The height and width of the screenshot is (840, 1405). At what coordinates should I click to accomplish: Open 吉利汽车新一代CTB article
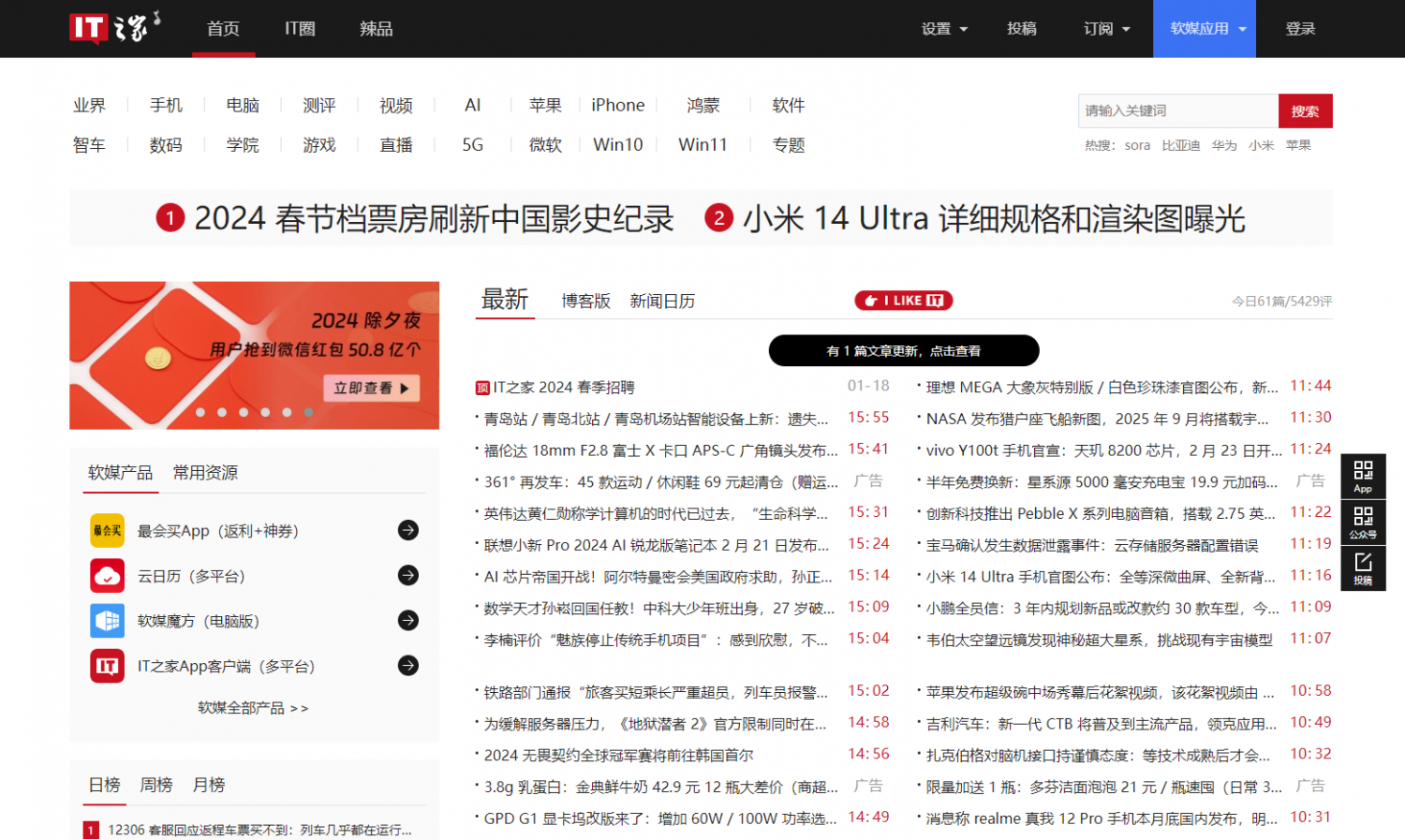pos(1102,723)
